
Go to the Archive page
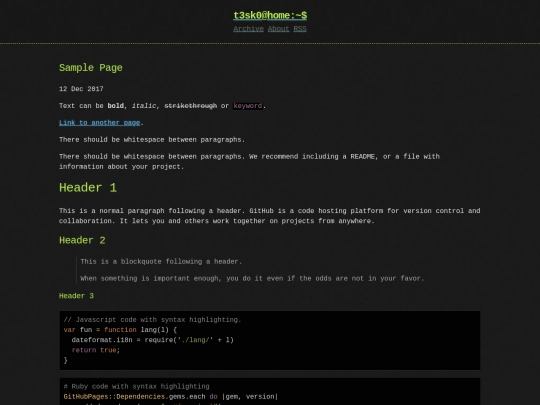click(248, 29)
